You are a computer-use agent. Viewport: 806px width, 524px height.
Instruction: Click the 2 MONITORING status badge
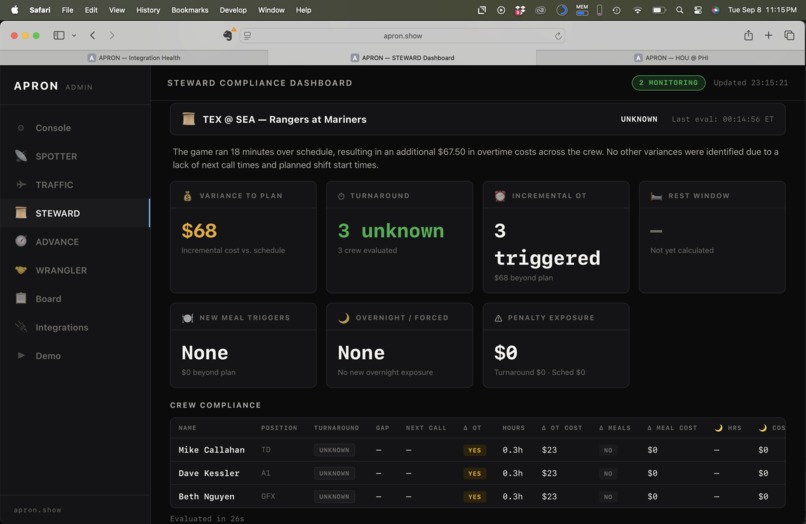click(x=668, y=82)
